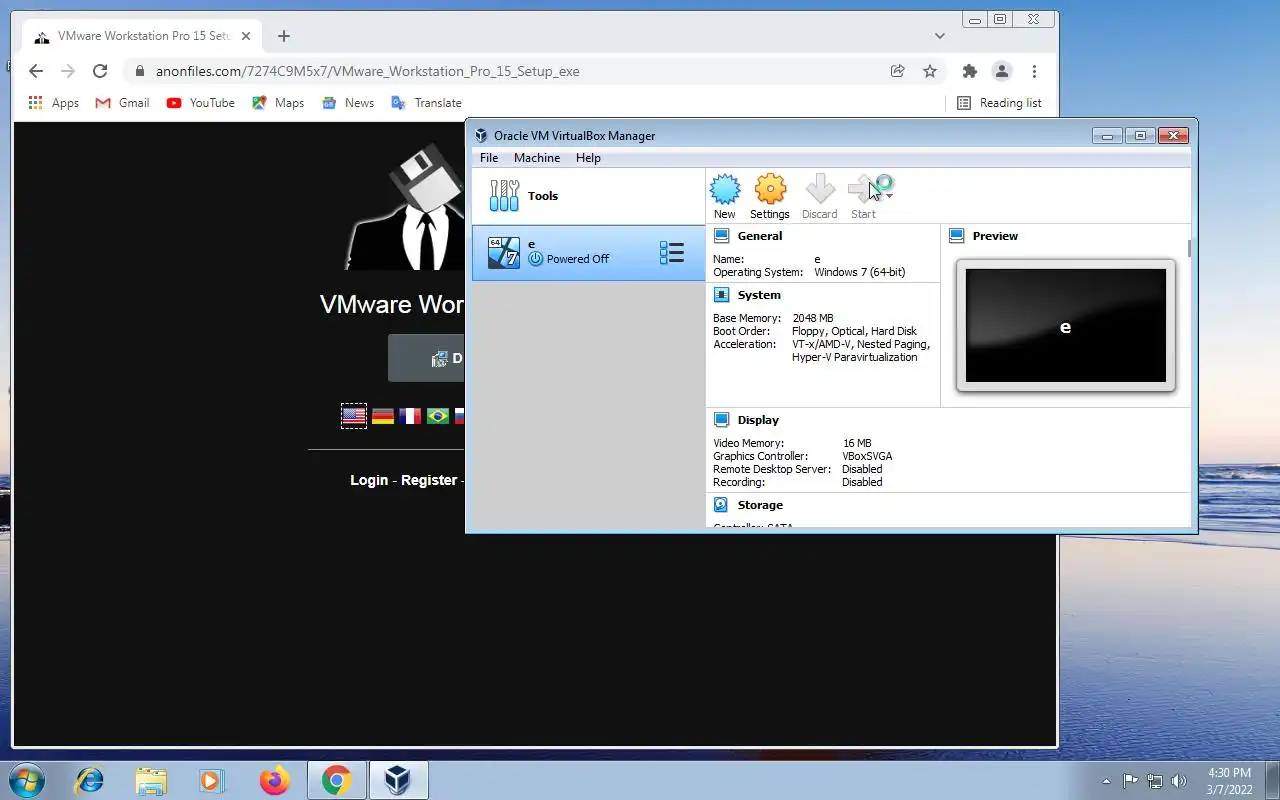Open Chrome extensions puzzle icon
This screenshot has height=800, width=1280.
point(969,71)
